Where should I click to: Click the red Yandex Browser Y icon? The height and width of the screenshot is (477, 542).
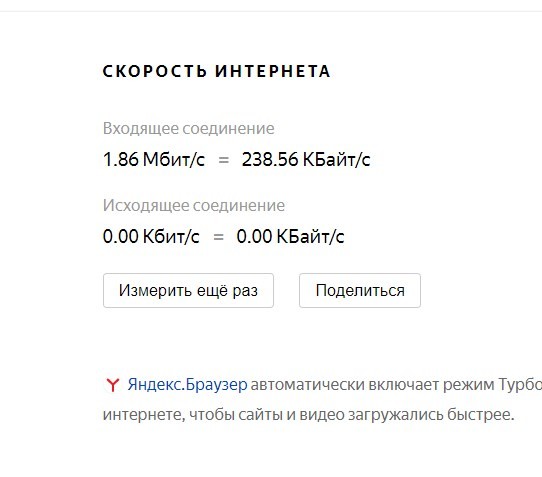[112, 385]
